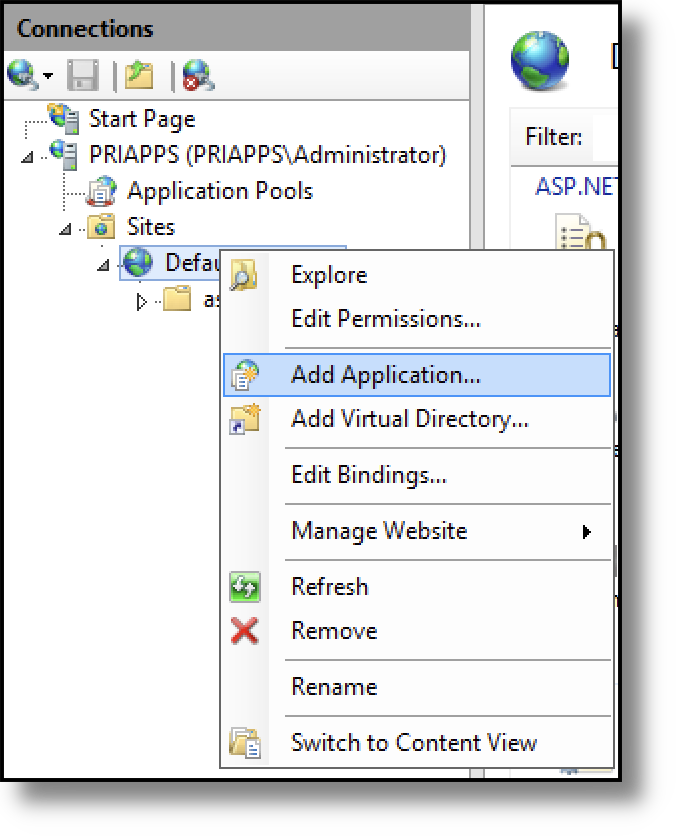Click the Start Page icon
The image size is (676, 836).
coord(63,118)
